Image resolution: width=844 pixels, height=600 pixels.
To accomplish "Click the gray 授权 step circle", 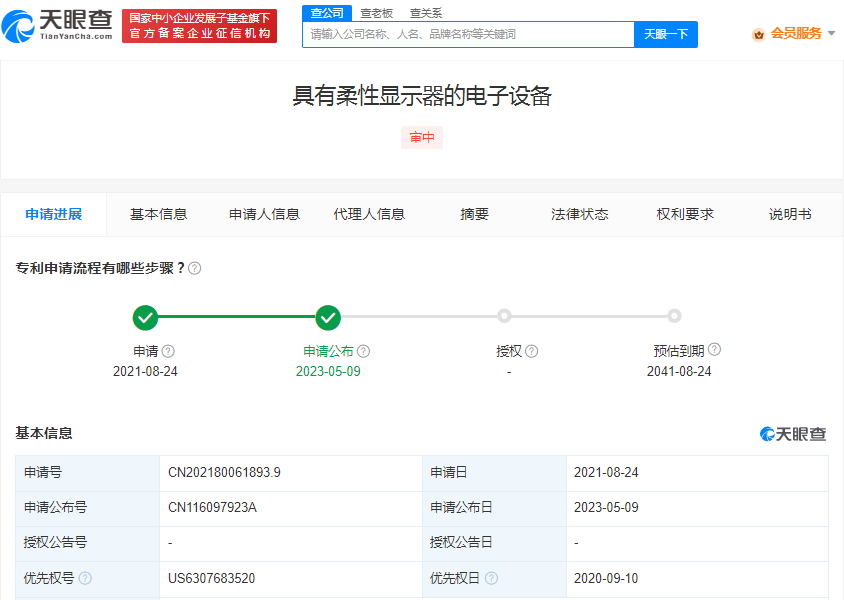I will 504,316.
